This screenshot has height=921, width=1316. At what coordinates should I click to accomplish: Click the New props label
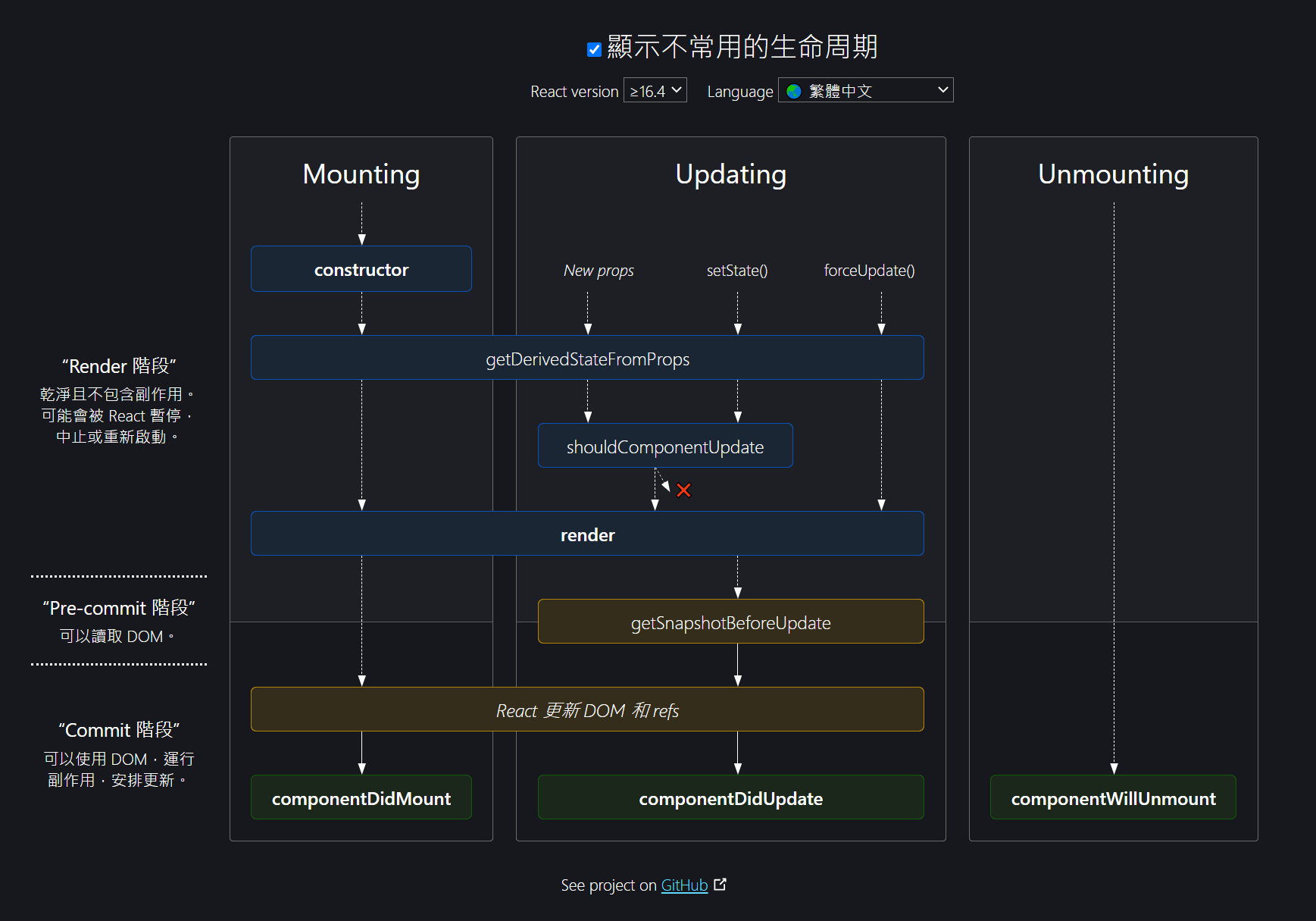pyautogui.click(x=599, y=270)
